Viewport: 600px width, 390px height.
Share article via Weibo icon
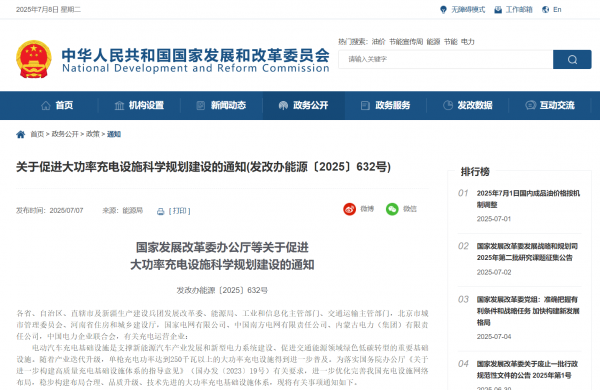click(349, 209)
